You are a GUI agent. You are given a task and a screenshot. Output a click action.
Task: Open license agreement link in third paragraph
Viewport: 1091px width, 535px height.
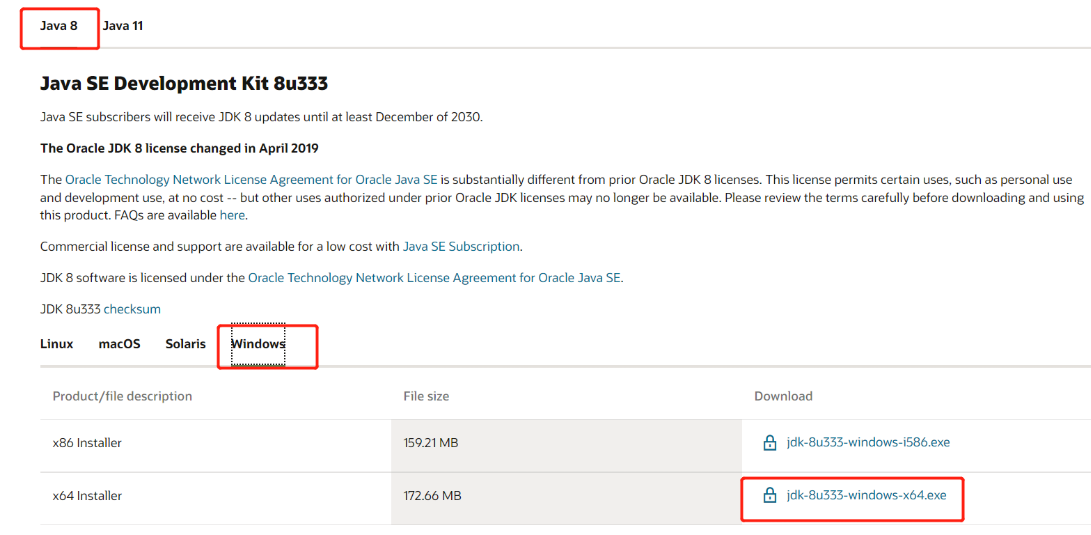251,179
